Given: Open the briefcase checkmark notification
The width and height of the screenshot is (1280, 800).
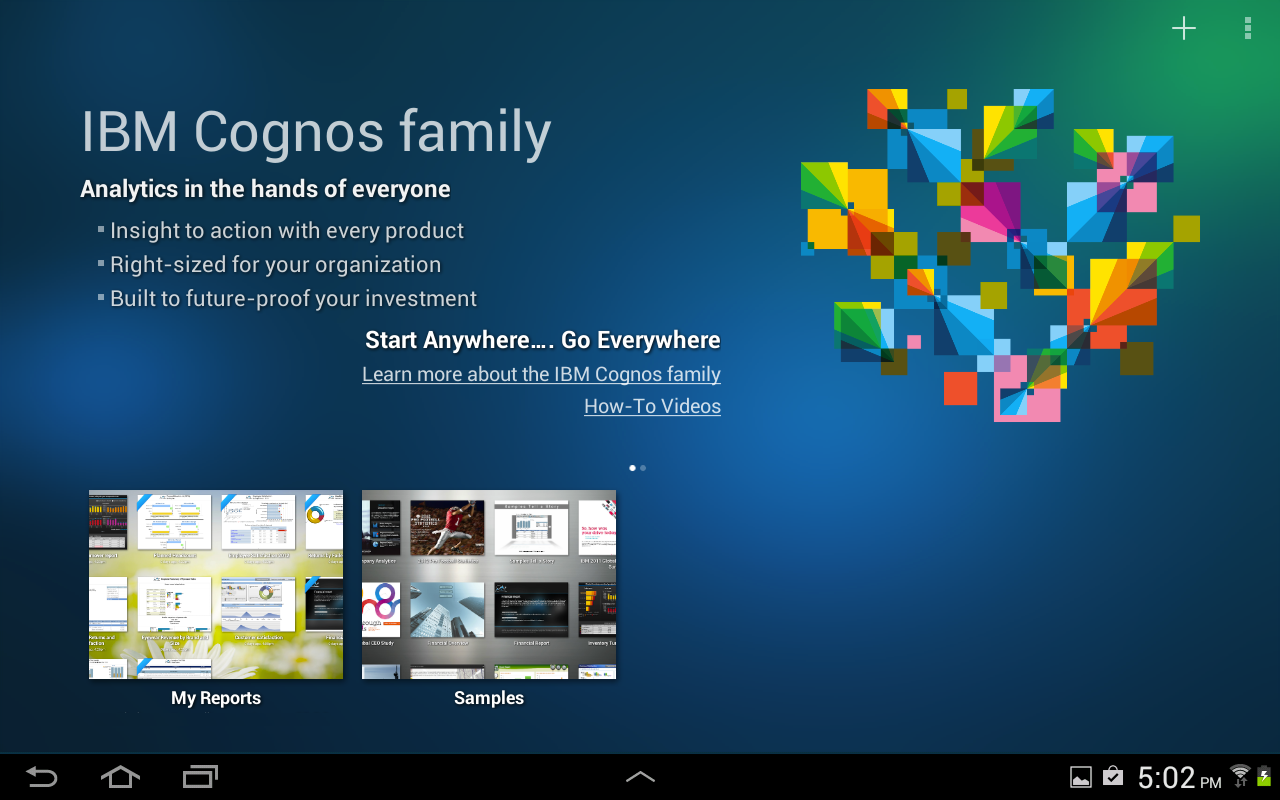Looking at the screenshot, I should (x=1112, y=777).
